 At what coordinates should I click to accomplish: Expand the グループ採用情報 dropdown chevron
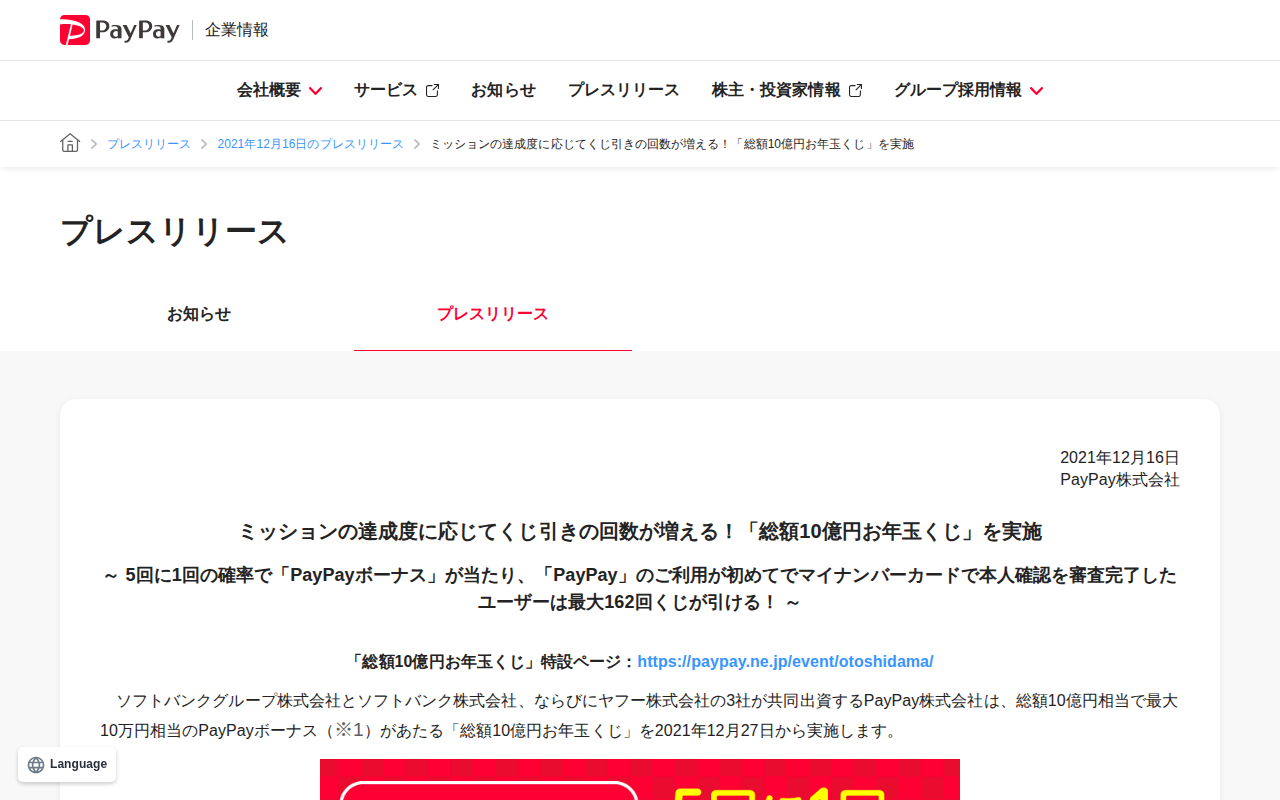1036,91
